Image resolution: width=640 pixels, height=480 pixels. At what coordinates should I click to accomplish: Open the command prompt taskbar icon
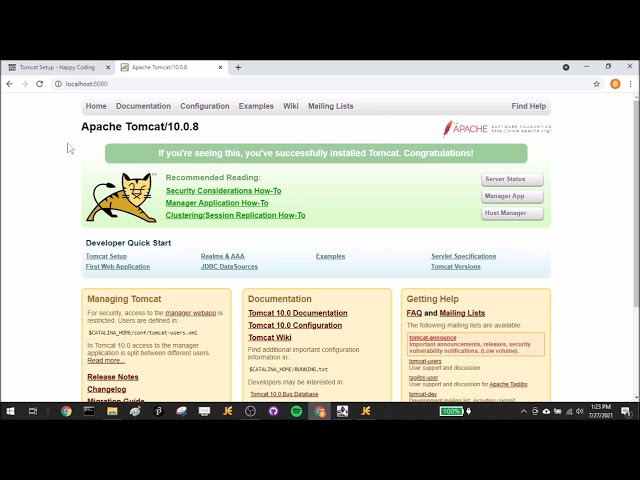click(x=89, y=411)
